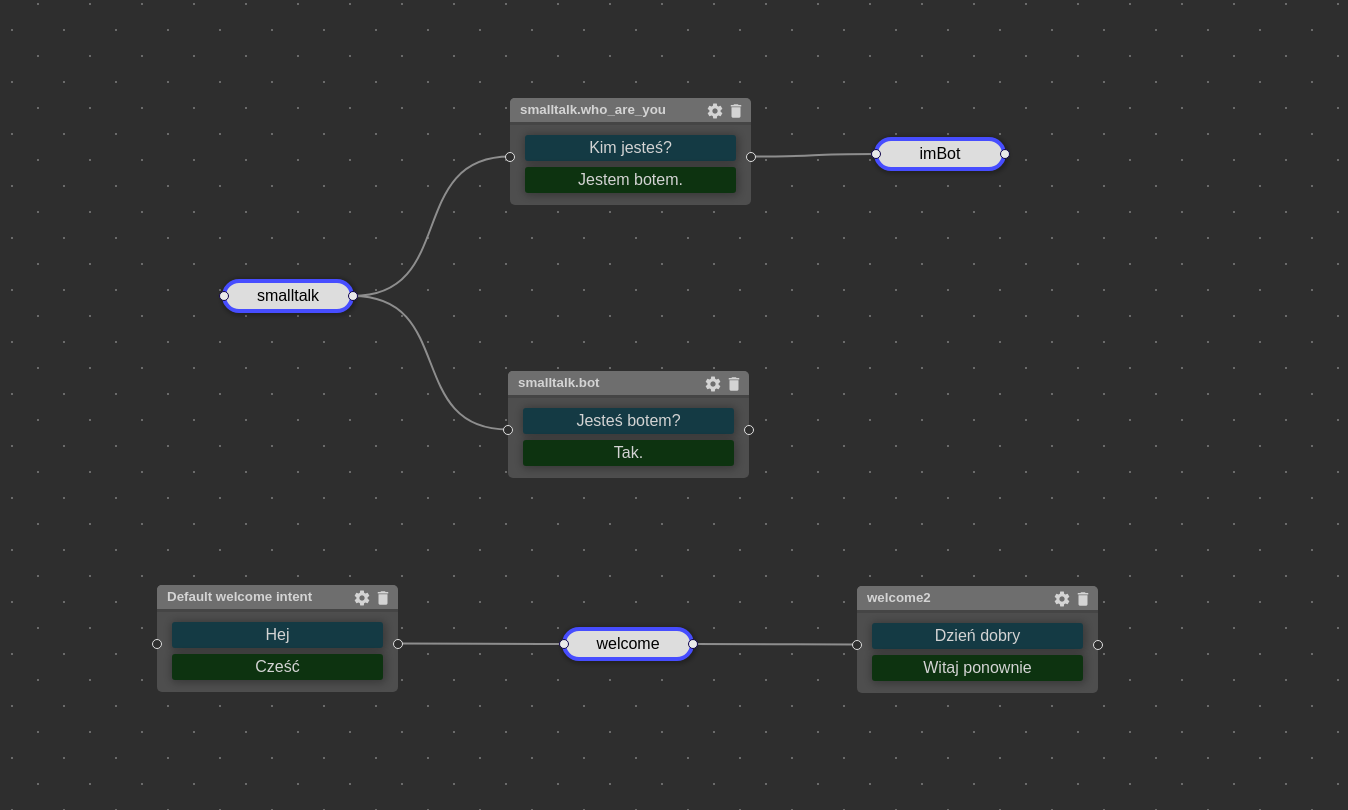The width and height of the screenshot is (1348, 810).
Task: Open Default welcome intent settings gear
Action: point(361,598)
